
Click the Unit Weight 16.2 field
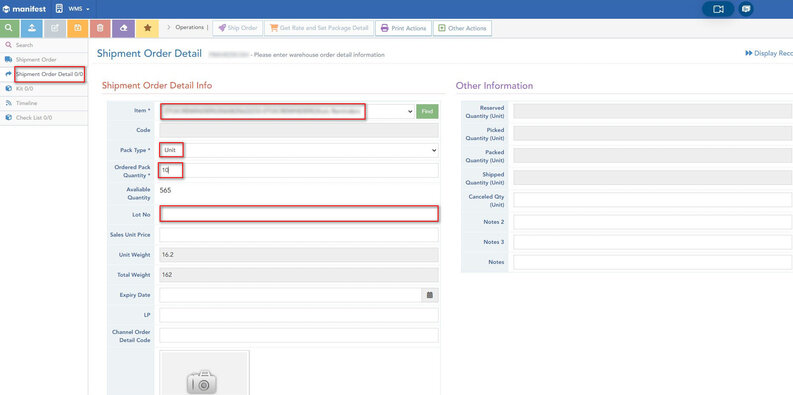click(x=299, y=255)
